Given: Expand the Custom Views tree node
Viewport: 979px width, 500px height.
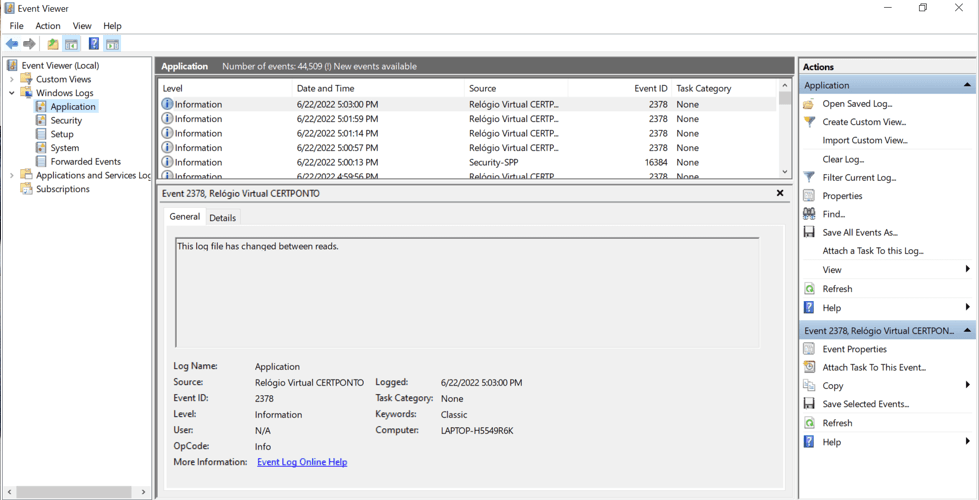Looking at the screenshot, I should [12, 79].
